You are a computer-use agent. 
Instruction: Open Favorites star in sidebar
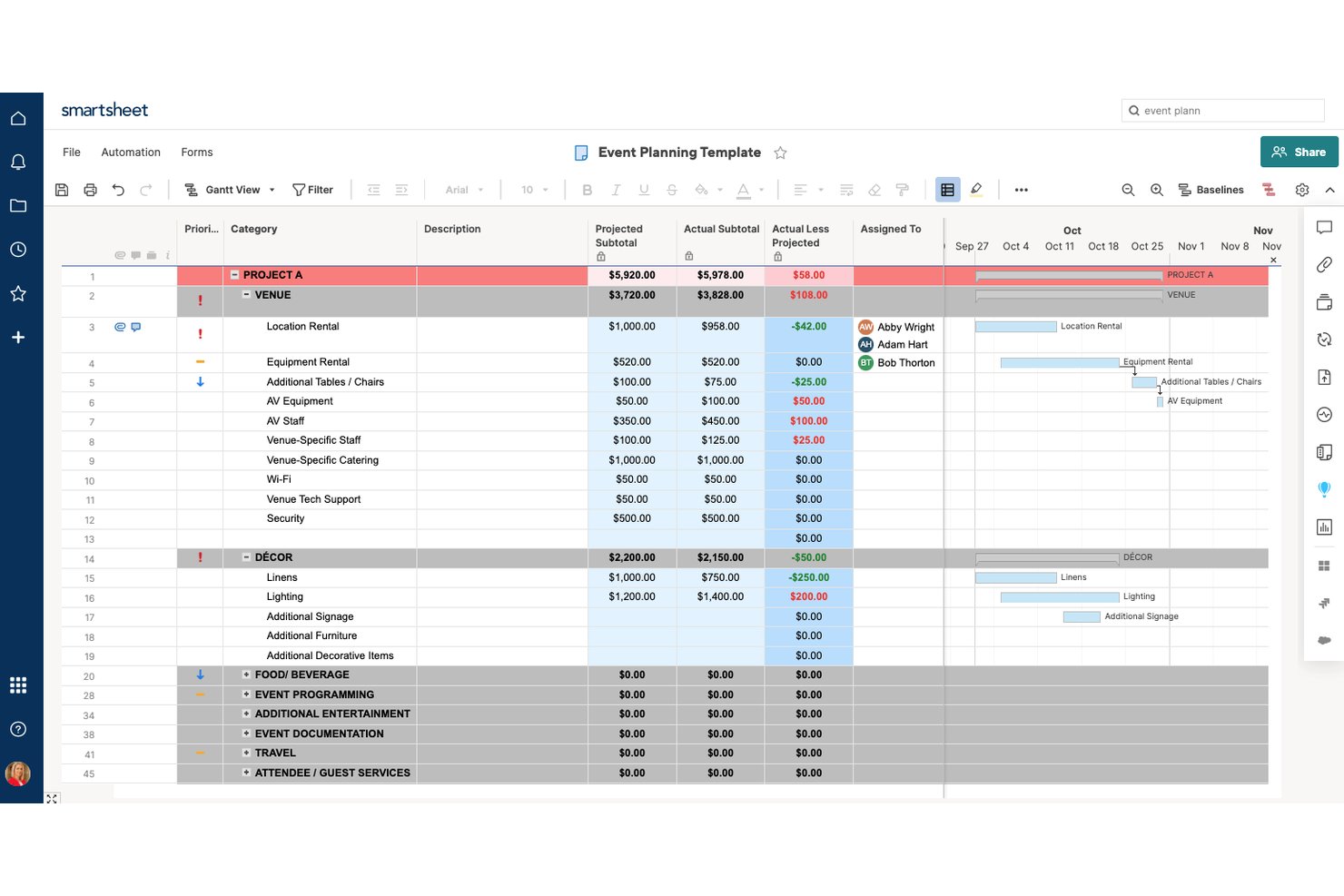click(x=18, y=293)
